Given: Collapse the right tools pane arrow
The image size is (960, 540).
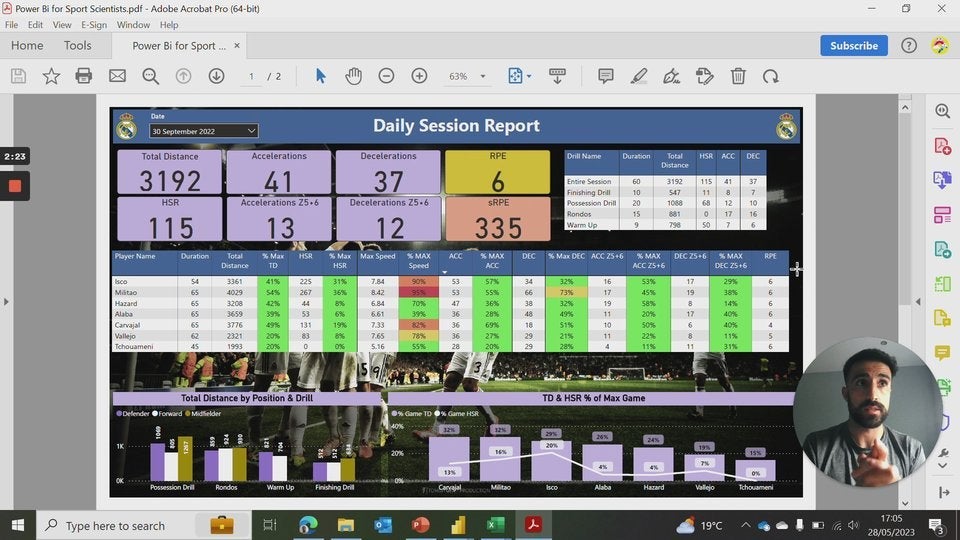Looking at the screenshot, I should [x=918, y=301].
